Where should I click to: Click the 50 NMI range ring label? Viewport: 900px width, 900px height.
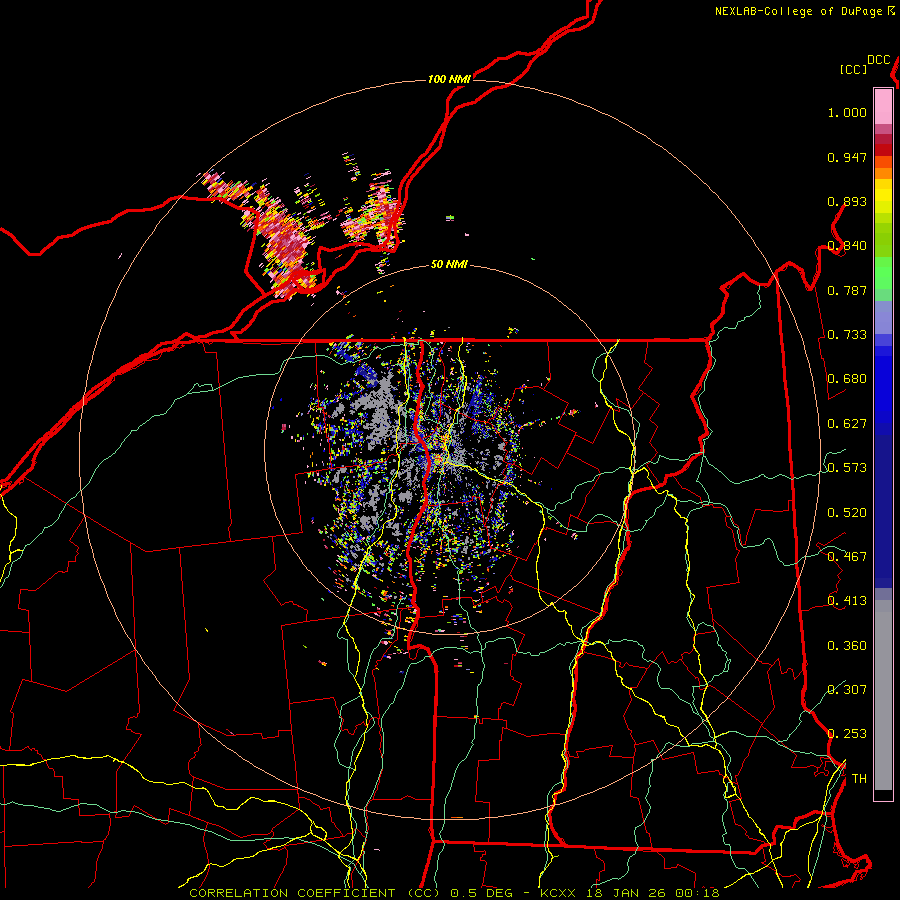[x=449, y=264]
